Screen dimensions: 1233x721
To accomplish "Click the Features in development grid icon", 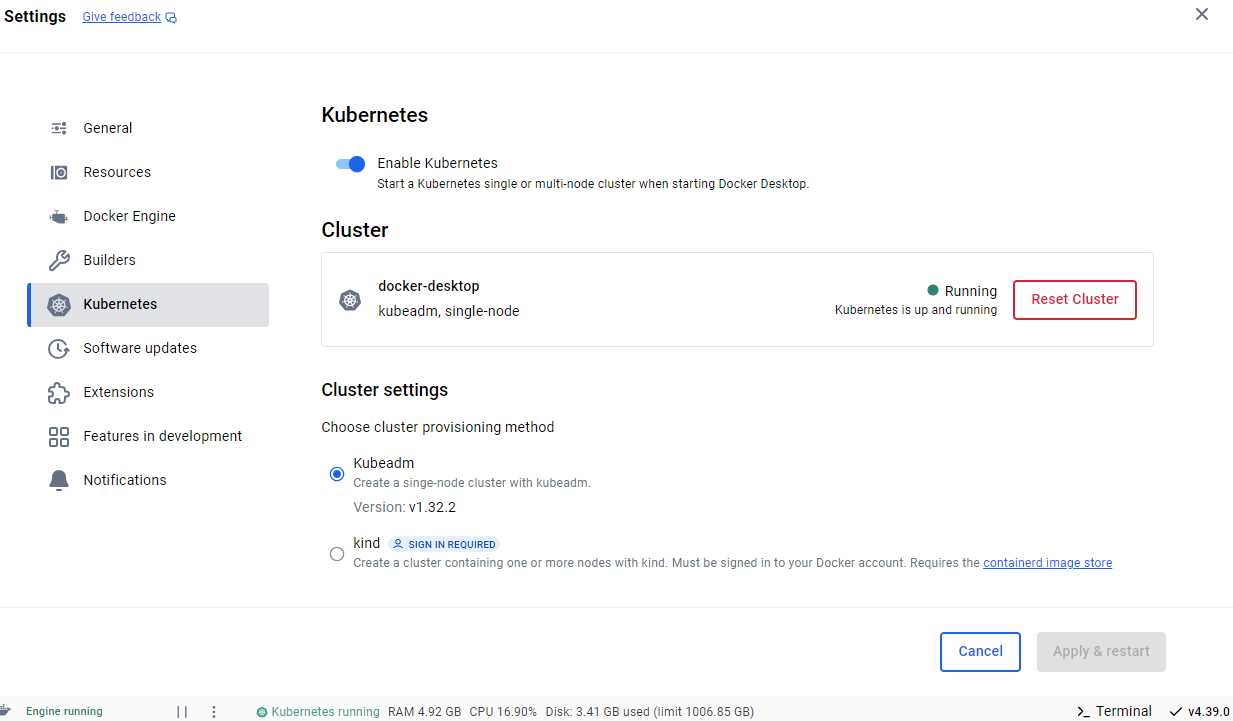I will [x=59, y=436].
